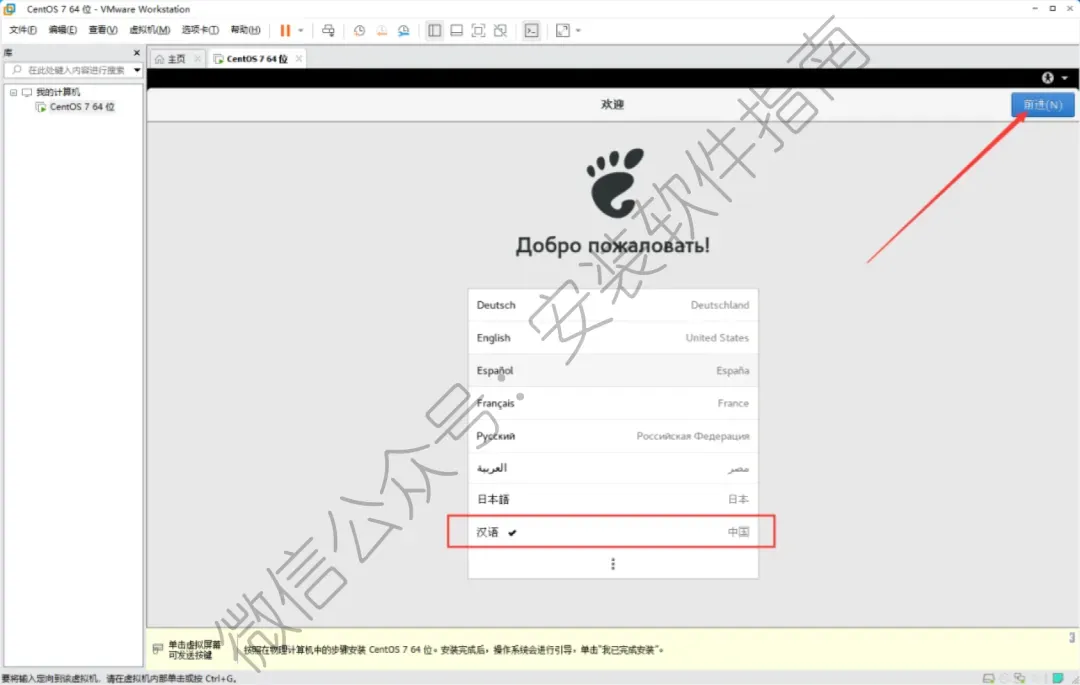Open the snapshot manager
Image resolution: width=1080 pixels, height=685 pixels.
click(404, 30)
